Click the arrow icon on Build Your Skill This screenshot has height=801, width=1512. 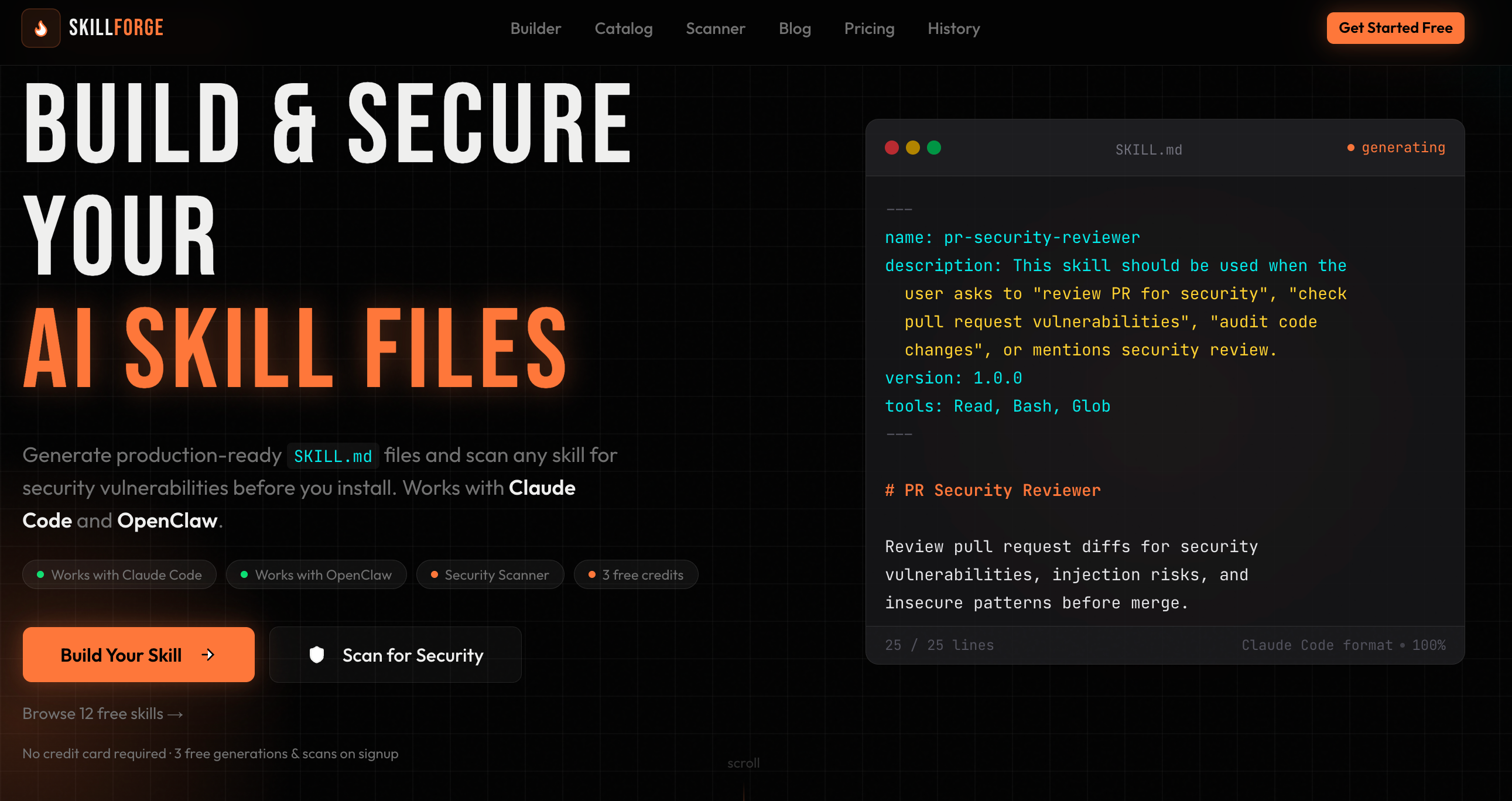point(208,654)
